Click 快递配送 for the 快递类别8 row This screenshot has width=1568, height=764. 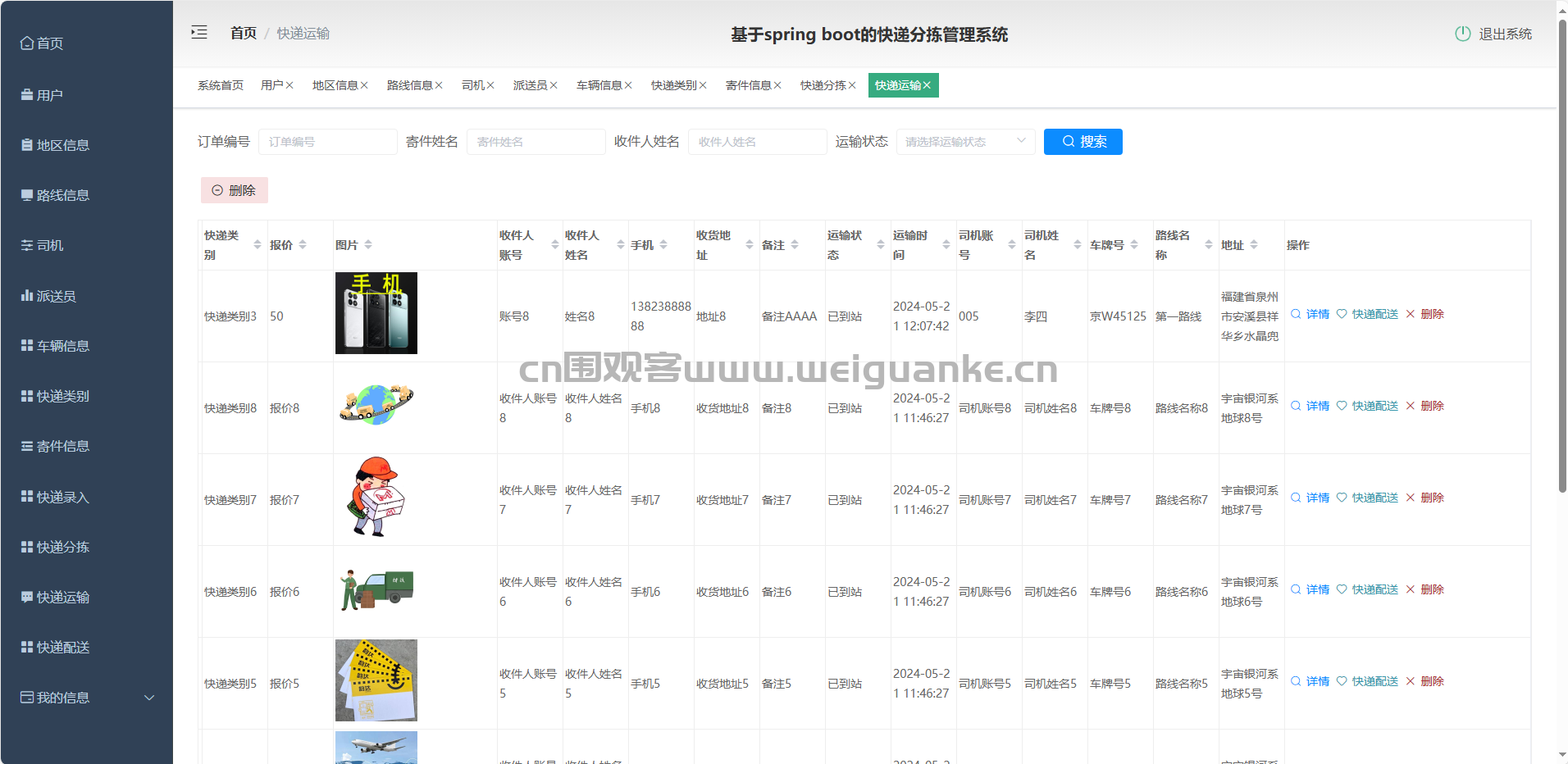tap(1368, 407)
